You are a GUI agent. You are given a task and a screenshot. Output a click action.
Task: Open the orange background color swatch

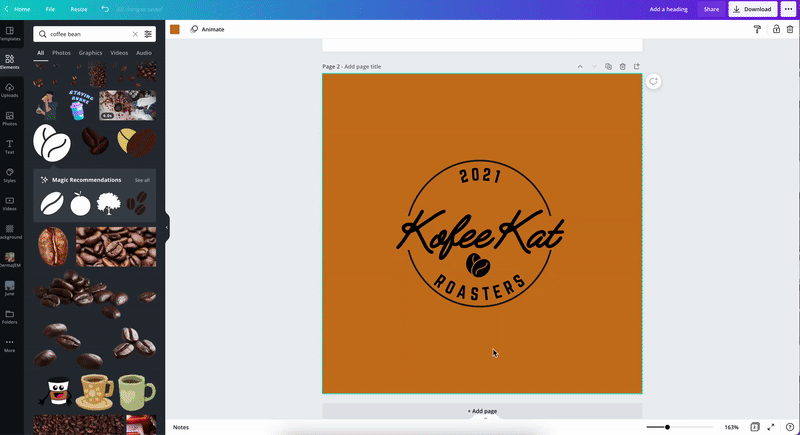[x=175, y=29]
